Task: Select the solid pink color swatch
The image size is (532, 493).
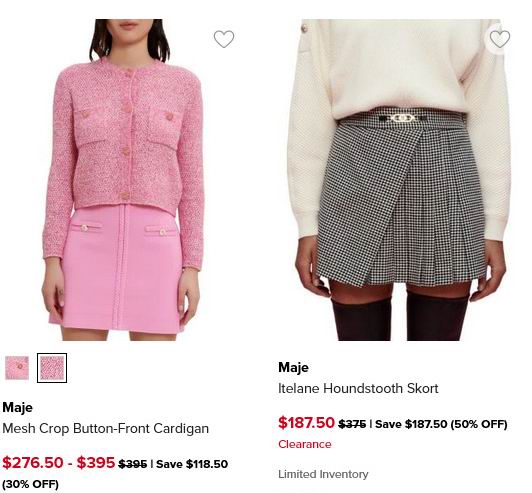Action: [17, 368]
